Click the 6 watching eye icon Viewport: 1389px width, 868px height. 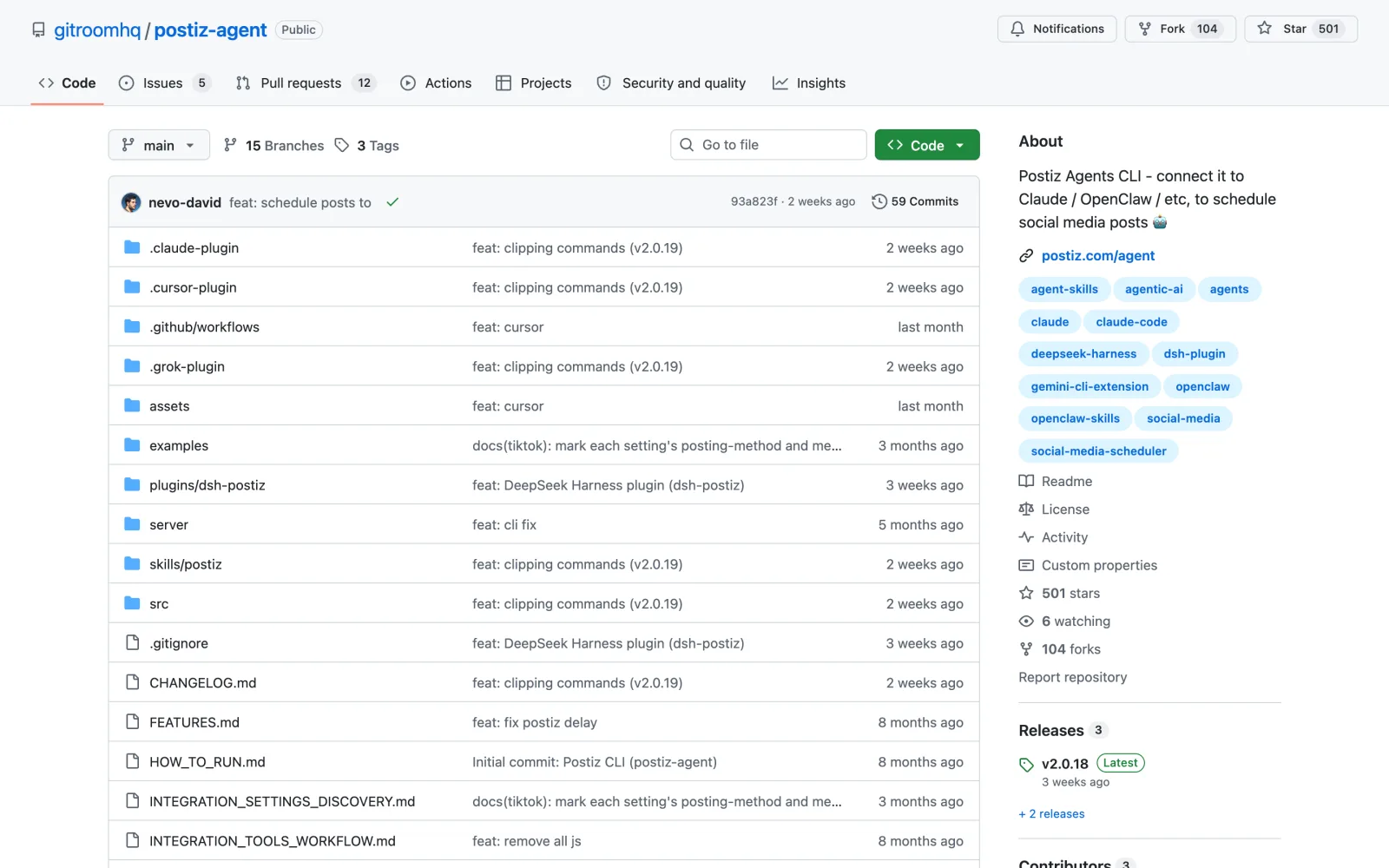tap(1026, 621)
